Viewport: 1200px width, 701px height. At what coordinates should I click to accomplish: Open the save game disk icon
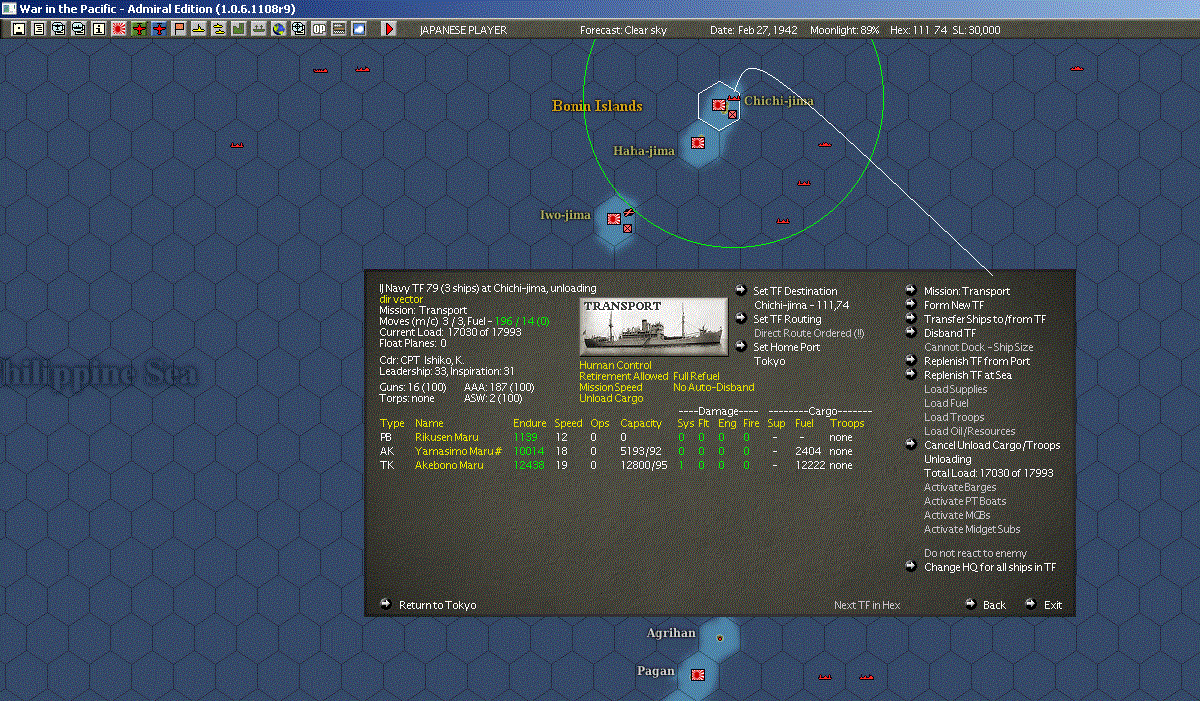[18, 30]
